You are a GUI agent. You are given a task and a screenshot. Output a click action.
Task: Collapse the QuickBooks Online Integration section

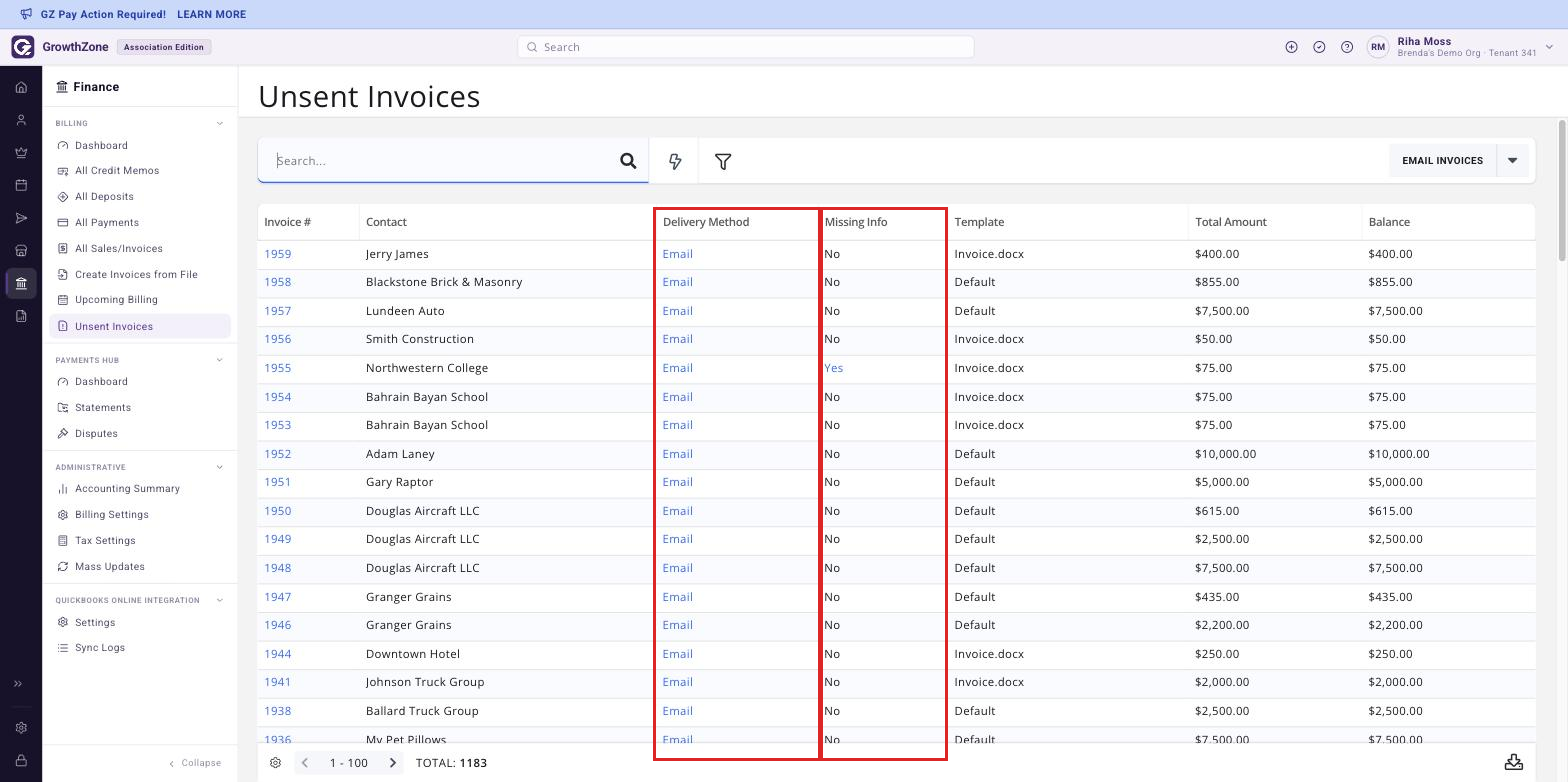point(220,601)
